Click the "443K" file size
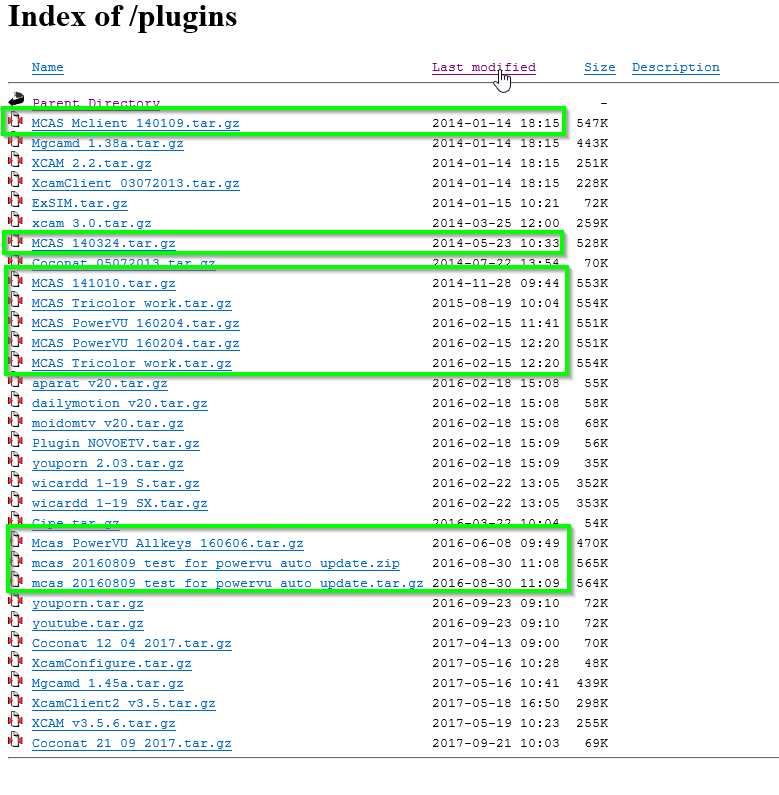 592,143
